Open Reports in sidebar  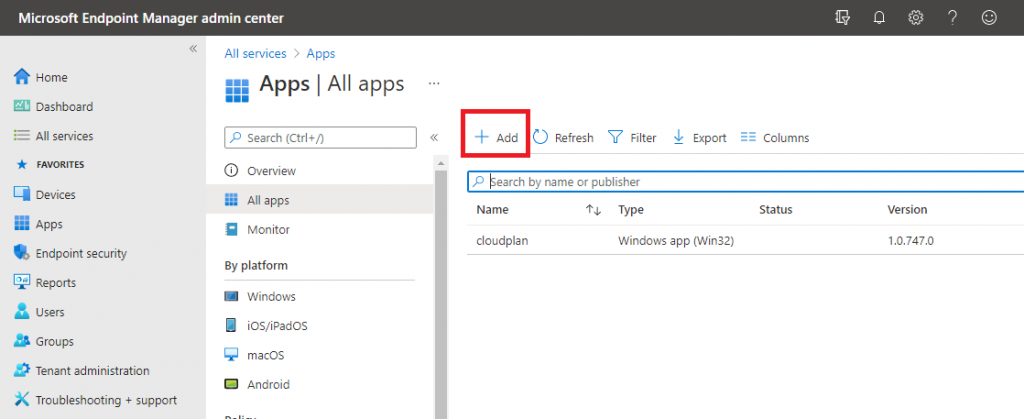(x=56, y=283)
